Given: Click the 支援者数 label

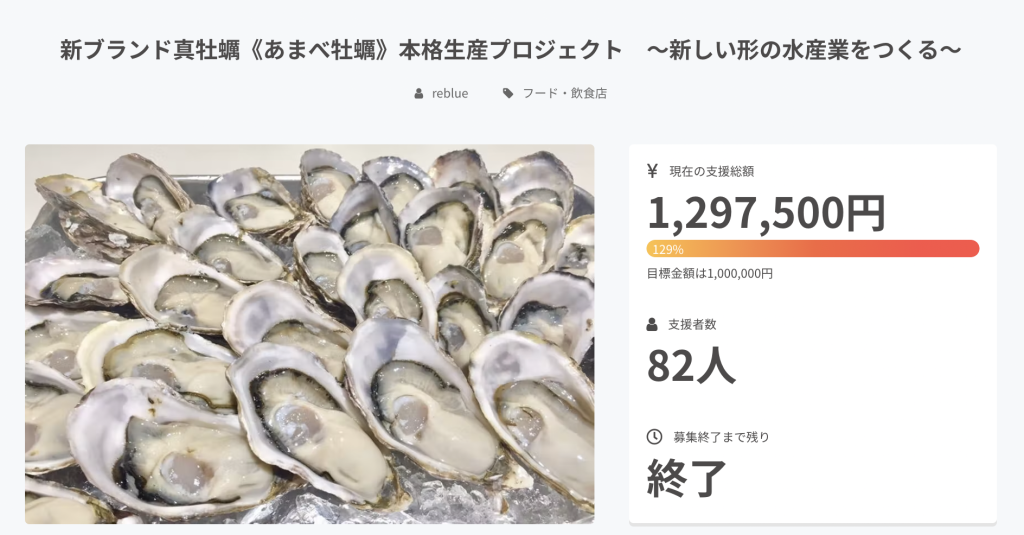Looking at the screenshot, I should point(692,324).
